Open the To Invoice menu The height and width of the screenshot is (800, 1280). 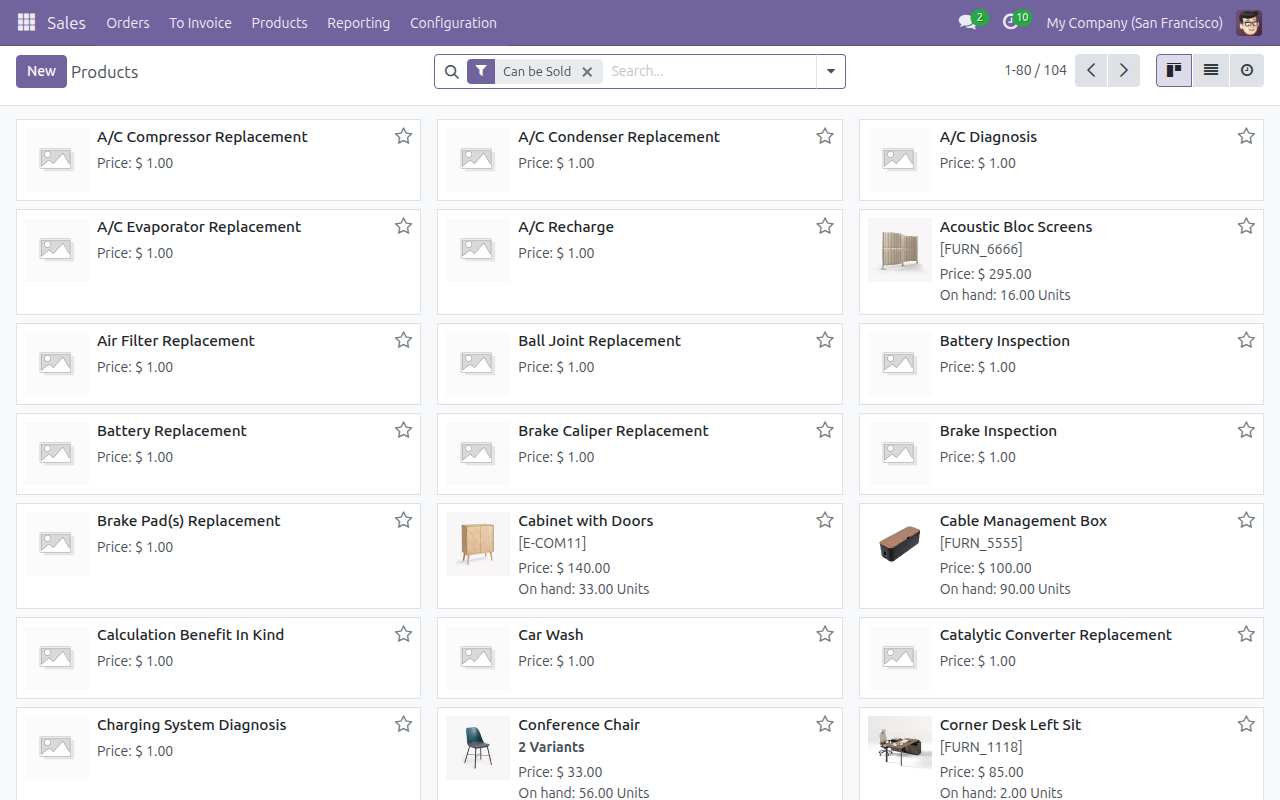point(200,22)
